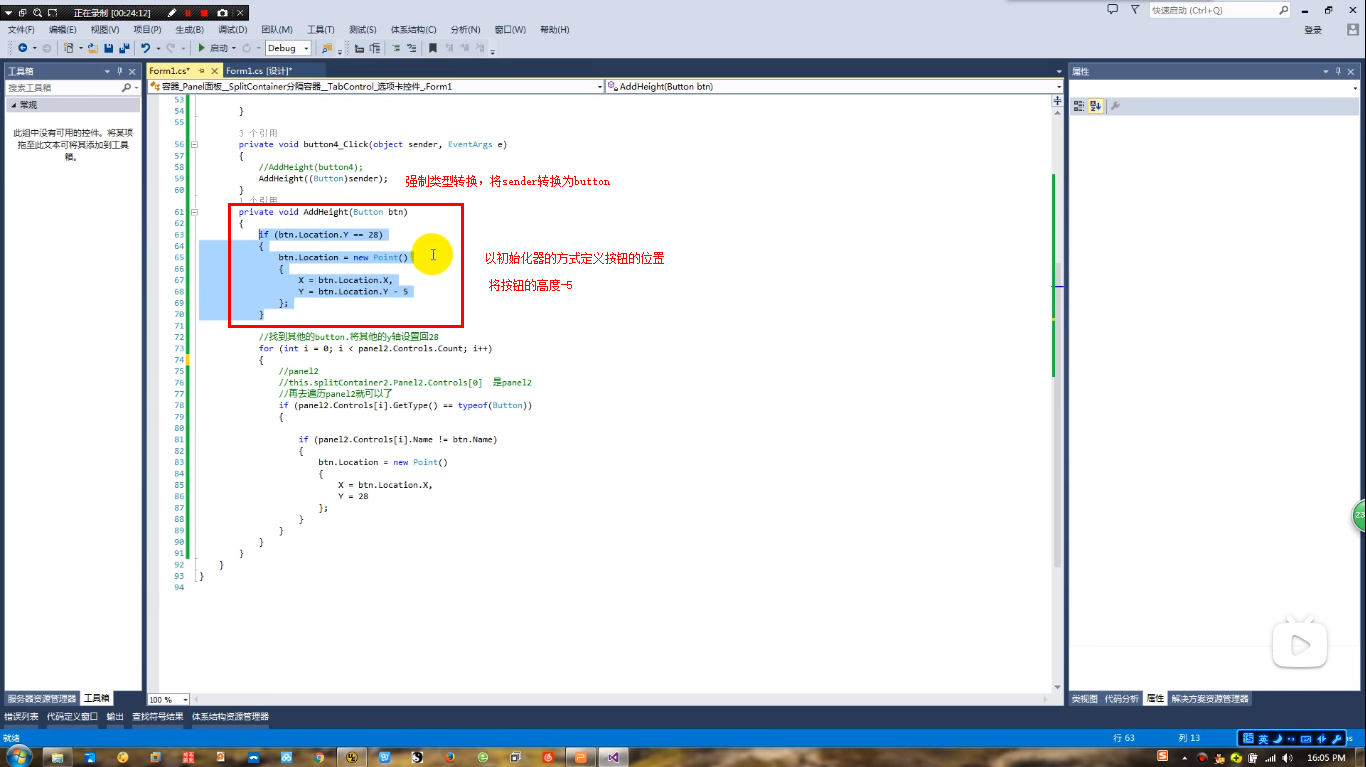This screenshot has width=1366, height=767.
Task: Click the vertical scrollbar in code editor
Action: point(1058,300)
